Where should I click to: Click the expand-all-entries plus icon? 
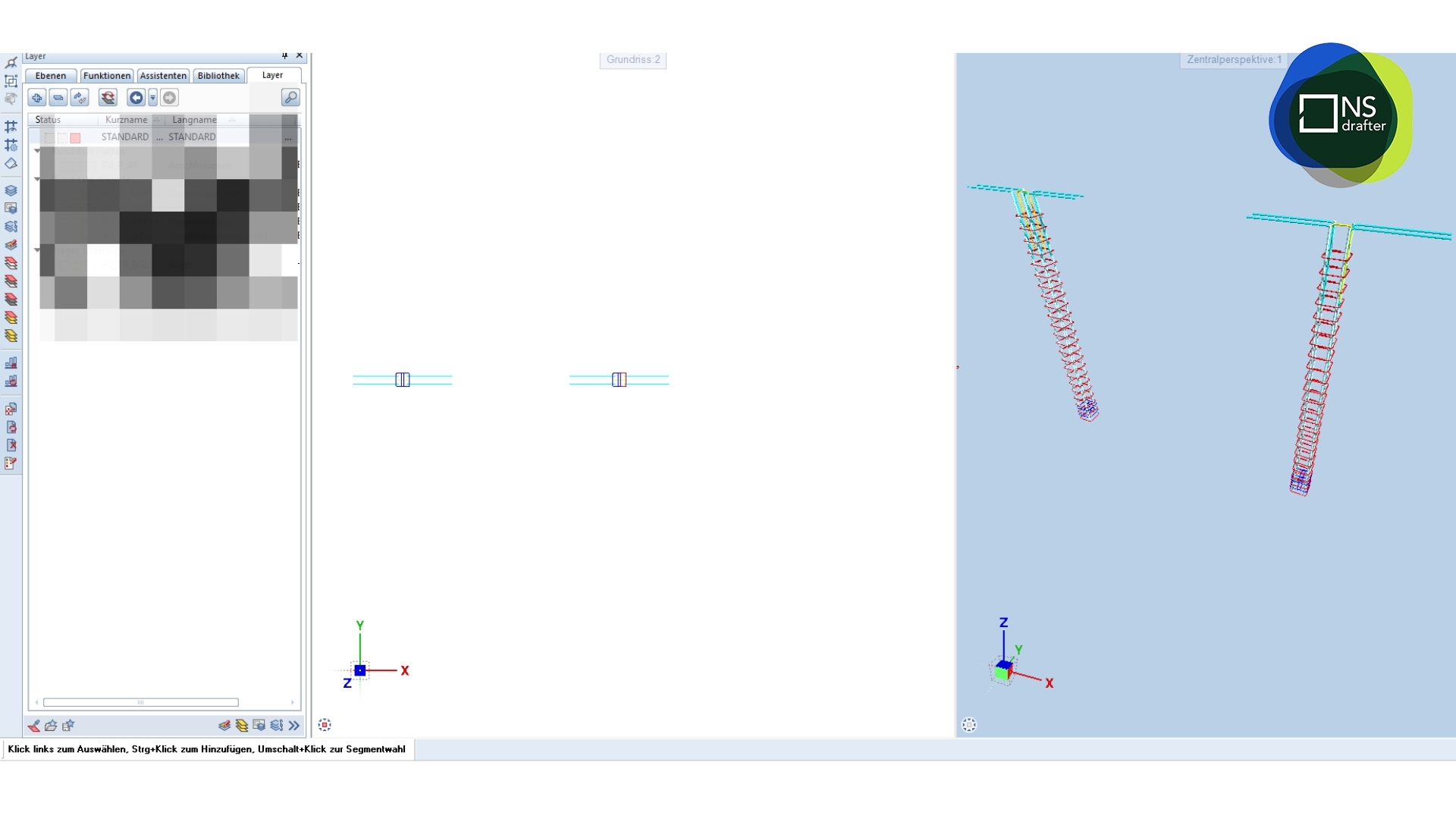tap(36, 98)
